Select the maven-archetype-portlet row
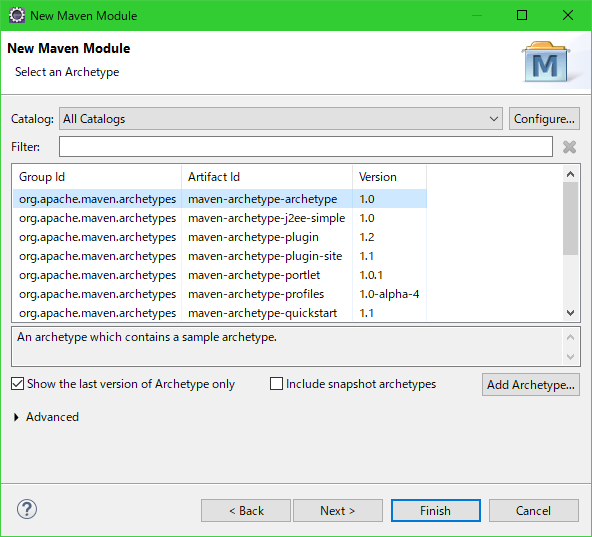This screenshot has height=537, width=592. 220,275
